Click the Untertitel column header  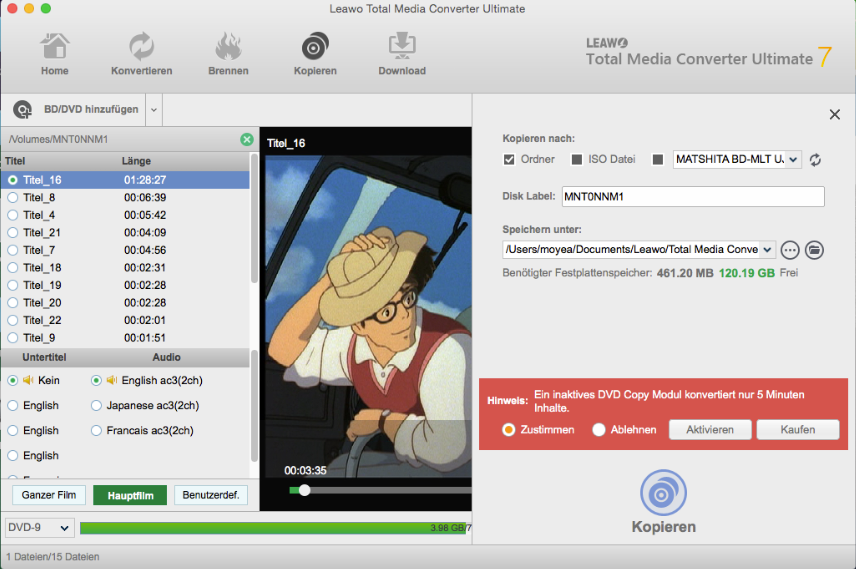[x=44, y=357]
